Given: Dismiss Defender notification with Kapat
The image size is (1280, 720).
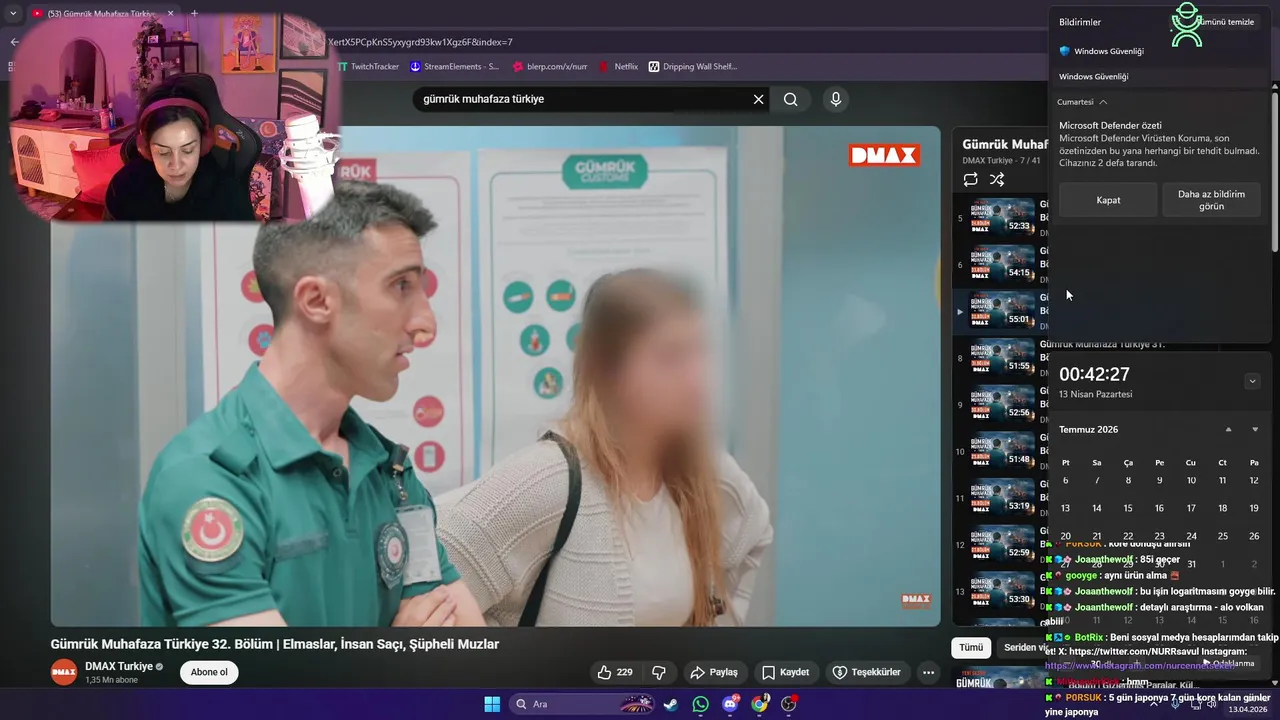Looking at the screenshot, I should (x=1108, y=200).
